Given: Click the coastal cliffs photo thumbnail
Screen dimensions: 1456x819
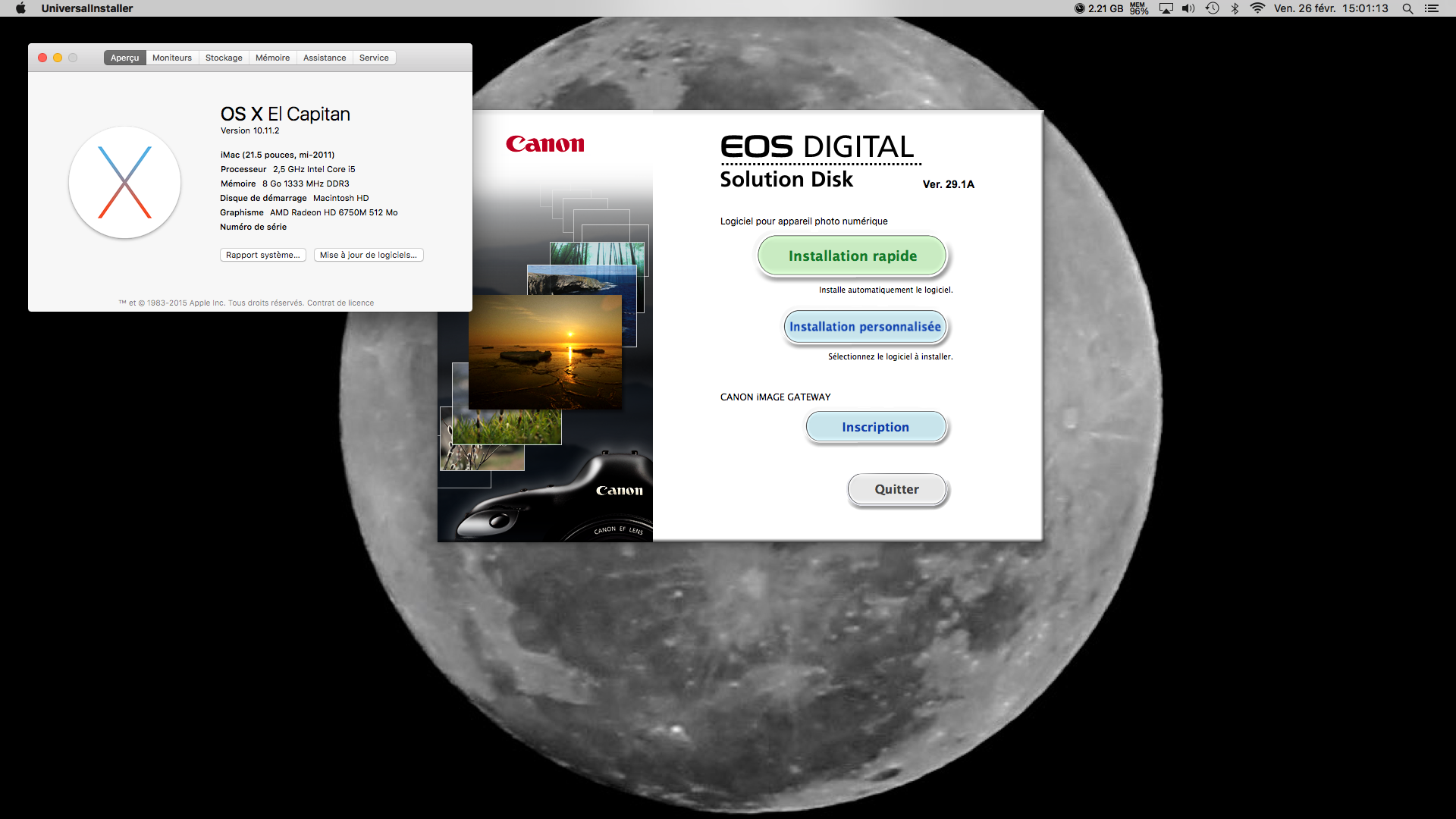Looking at the screenshot, I should pyautogui.click(x=582, y=280).
